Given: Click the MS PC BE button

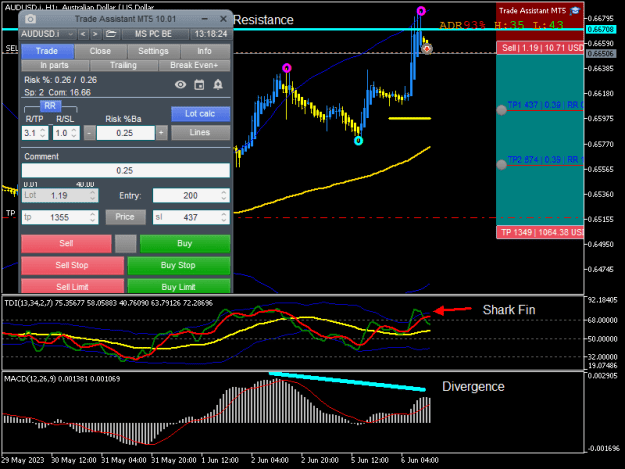Looking at the screenshot, I should point(154,34).
